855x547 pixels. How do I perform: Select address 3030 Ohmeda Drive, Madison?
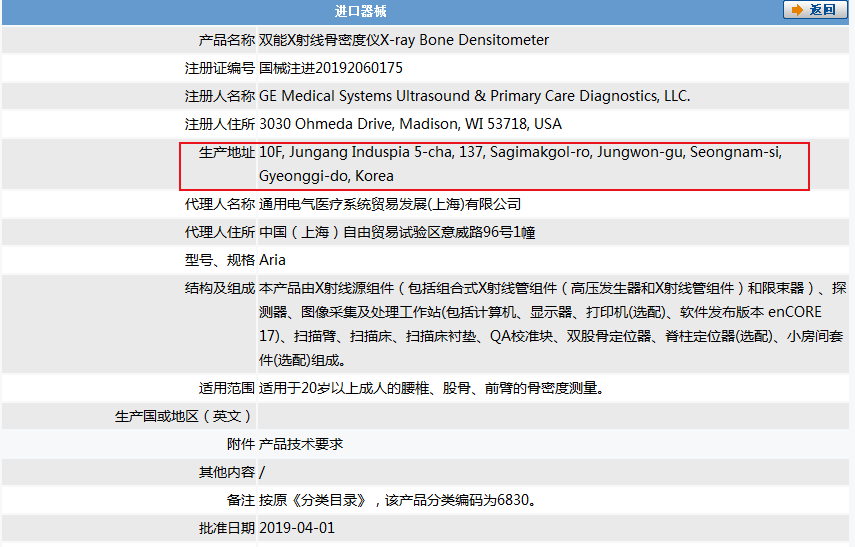pyautogui.click(x=410, y=124)
